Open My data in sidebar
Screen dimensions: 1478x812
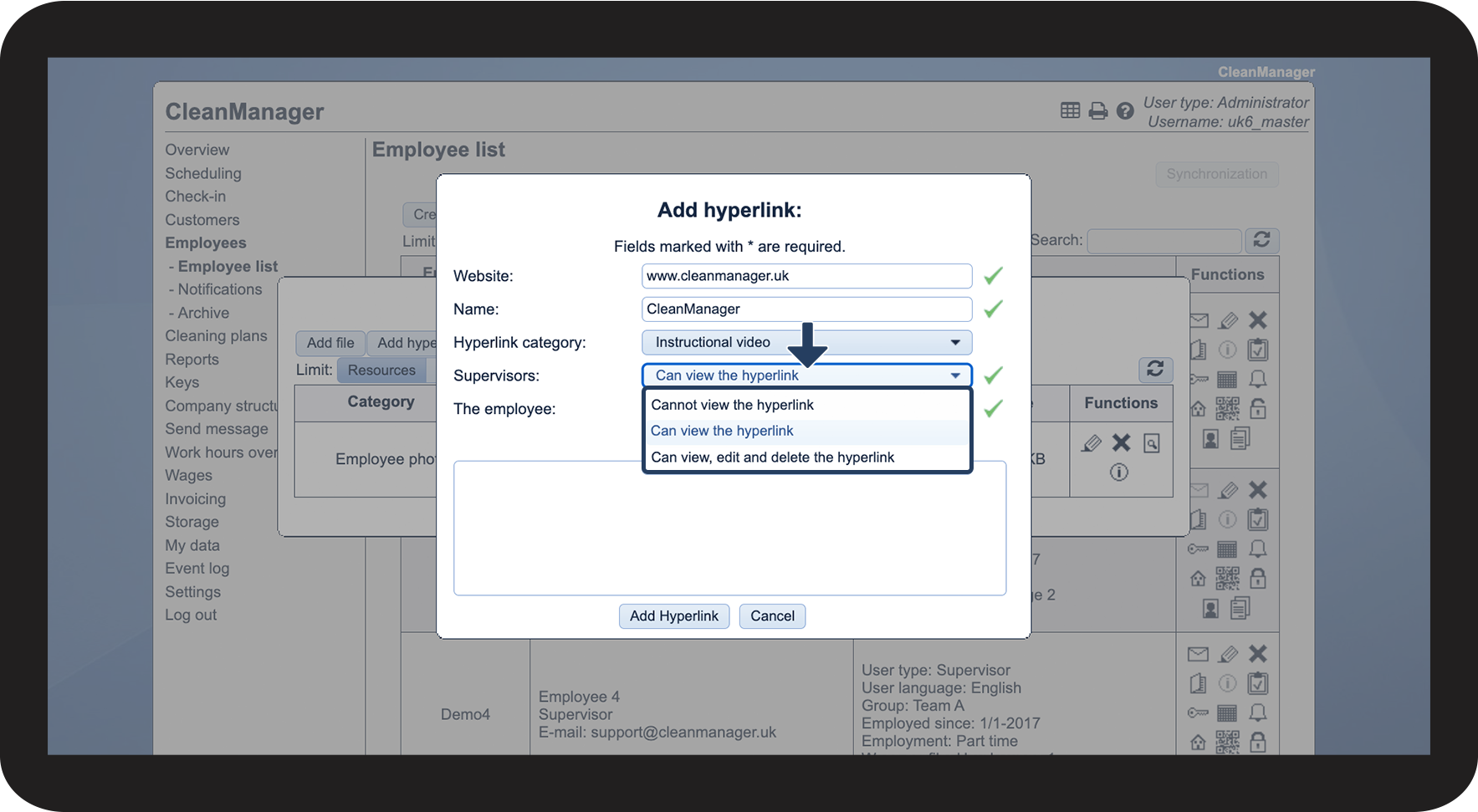click(x=192, y=545)
